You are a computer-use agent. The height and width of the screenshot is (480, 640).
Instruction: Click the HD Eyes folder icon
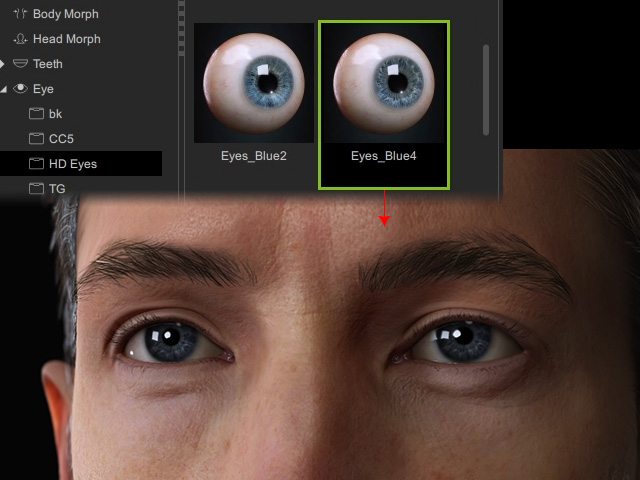pyautogui.click(x=37, y=163)
